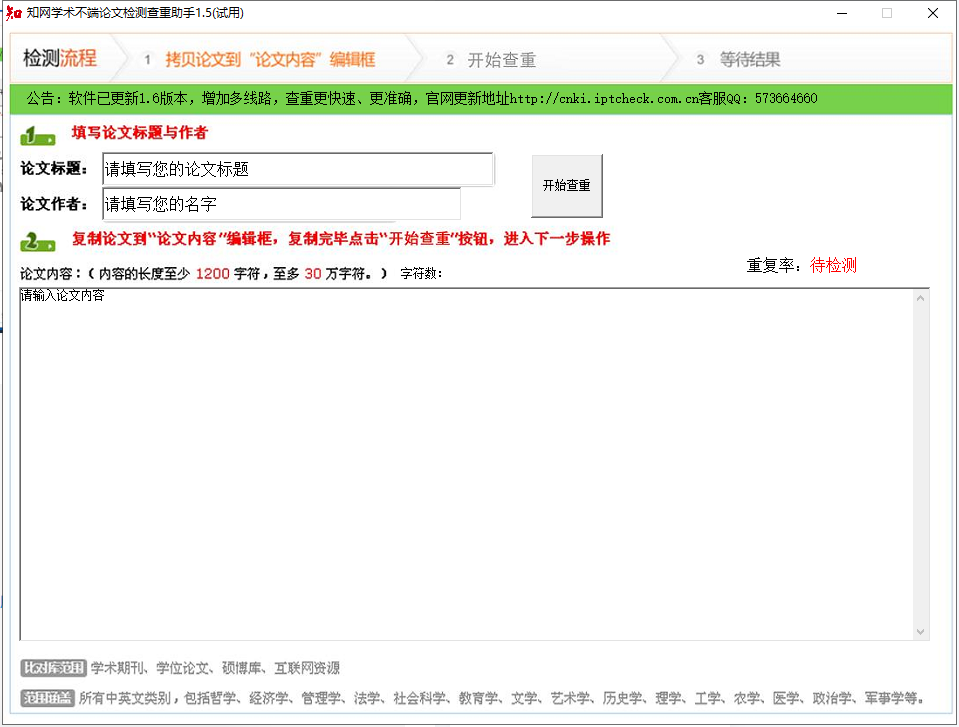
Task: Minimize the 查重助手 window
Action: coord(842,13)
